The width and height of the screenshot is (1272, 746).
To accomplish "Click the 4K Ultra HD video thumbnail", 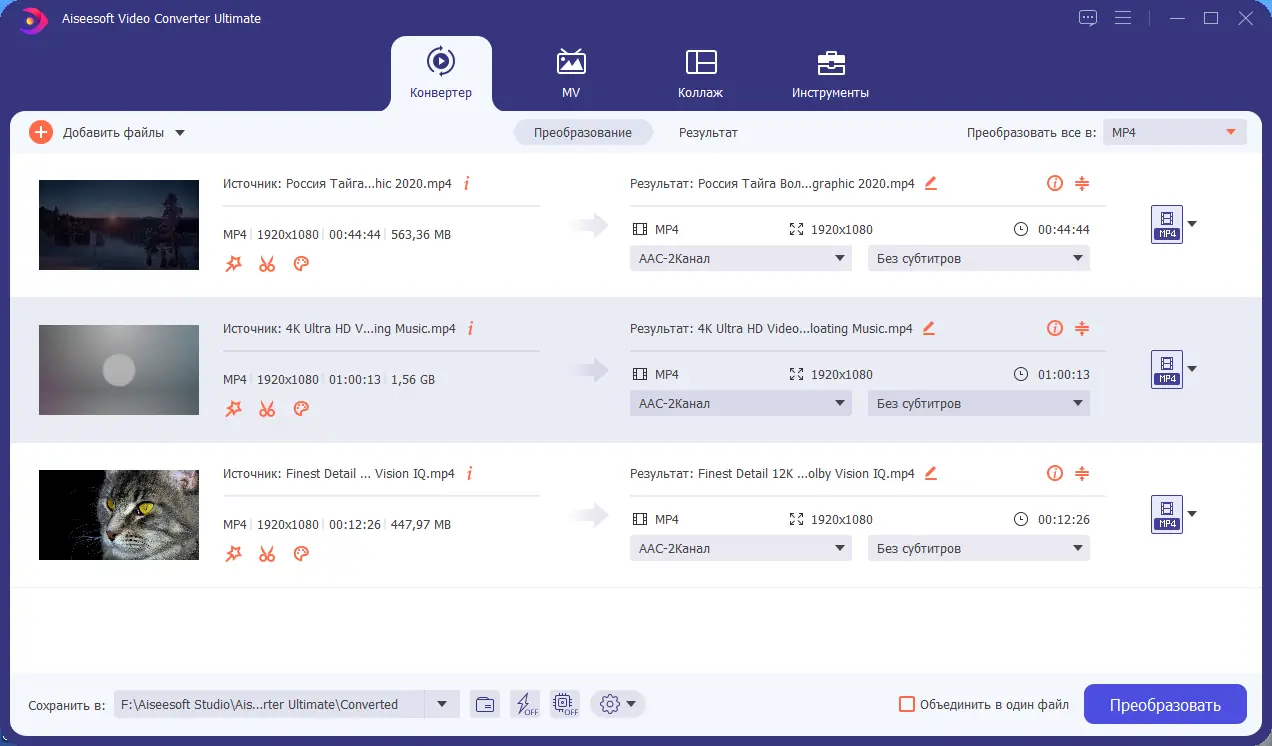I will tap(119, 370).
